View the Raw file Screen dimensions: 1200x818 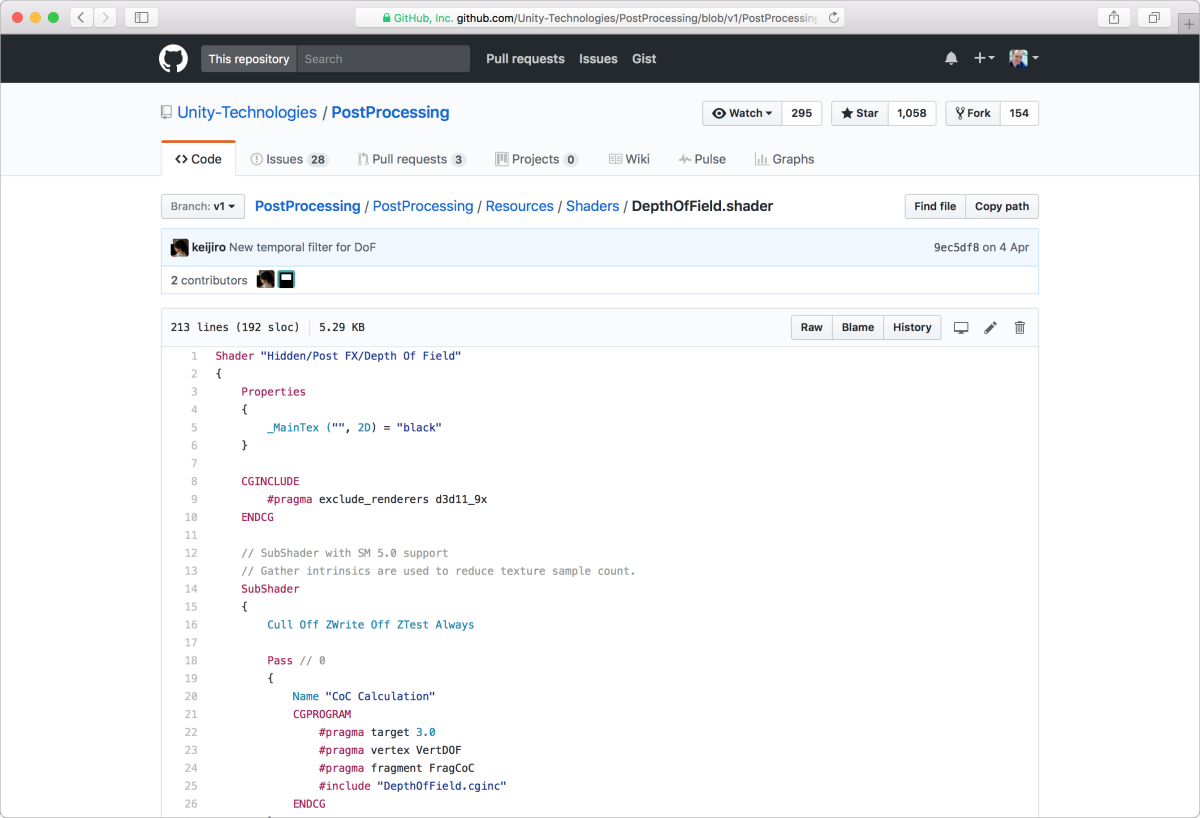(x=812, y=328)
